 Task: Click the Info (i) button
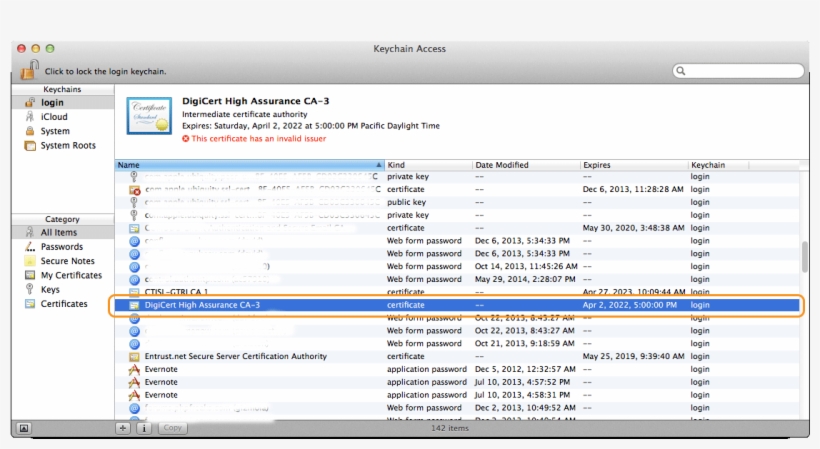tap(144, 428)
